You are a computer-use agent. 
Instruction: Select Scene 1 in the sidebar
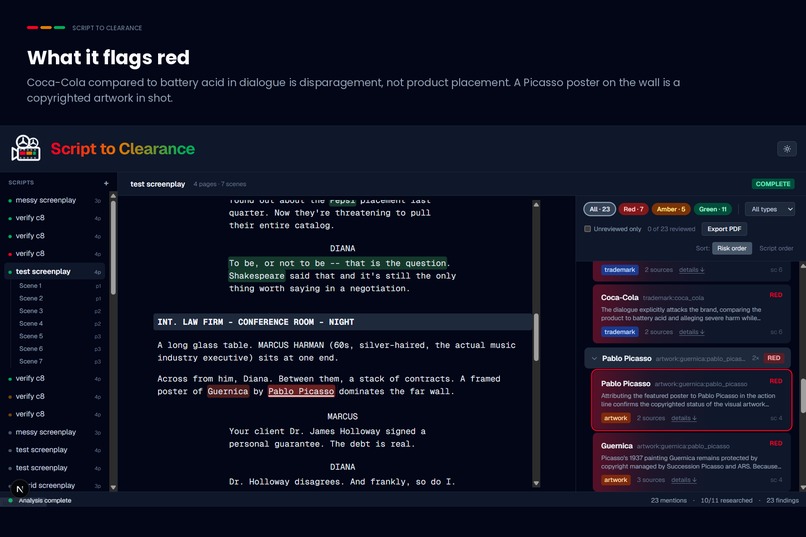[30, 286]
